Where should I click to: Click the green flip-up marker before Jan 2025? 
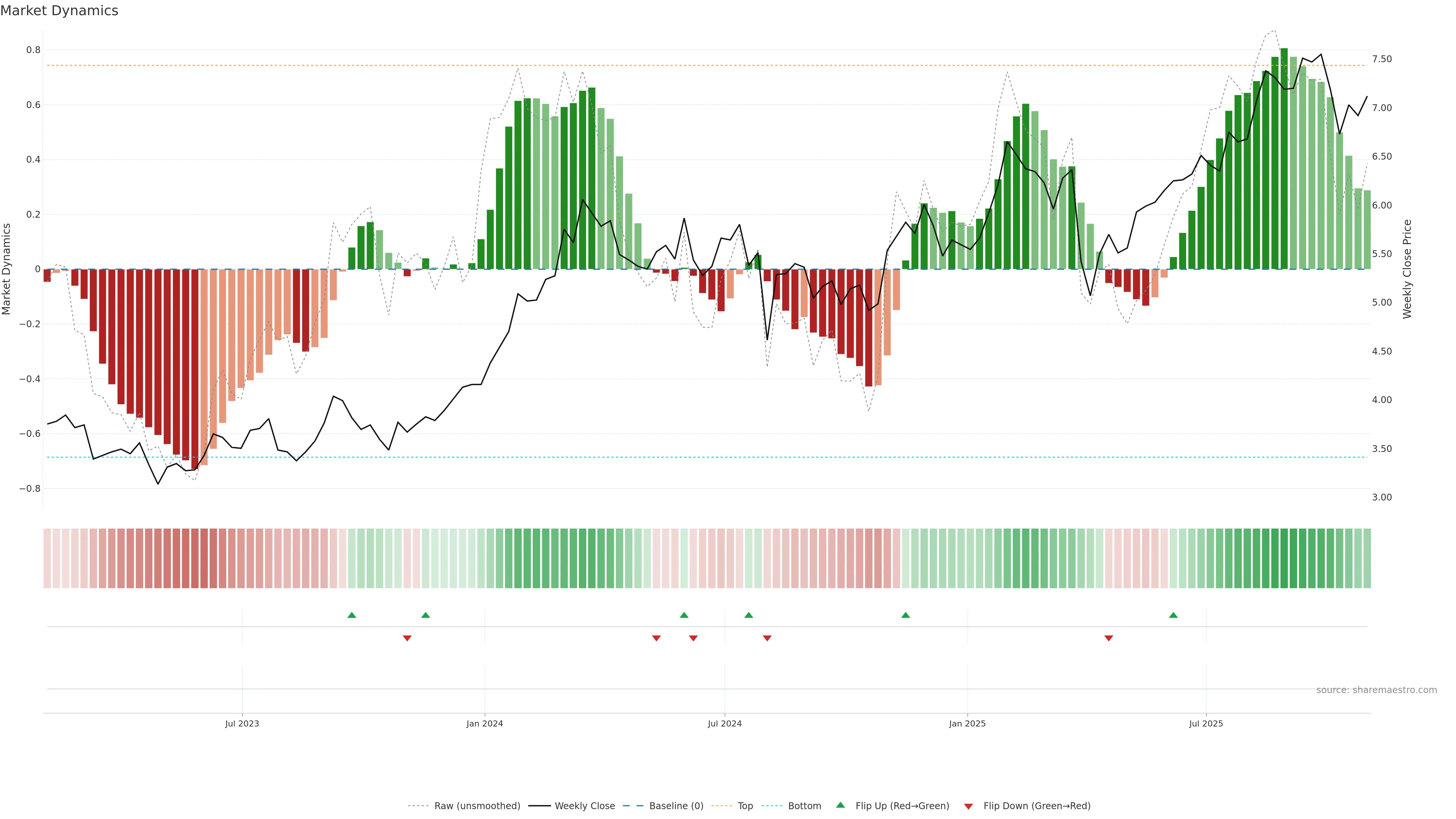(x=905, y=615)
